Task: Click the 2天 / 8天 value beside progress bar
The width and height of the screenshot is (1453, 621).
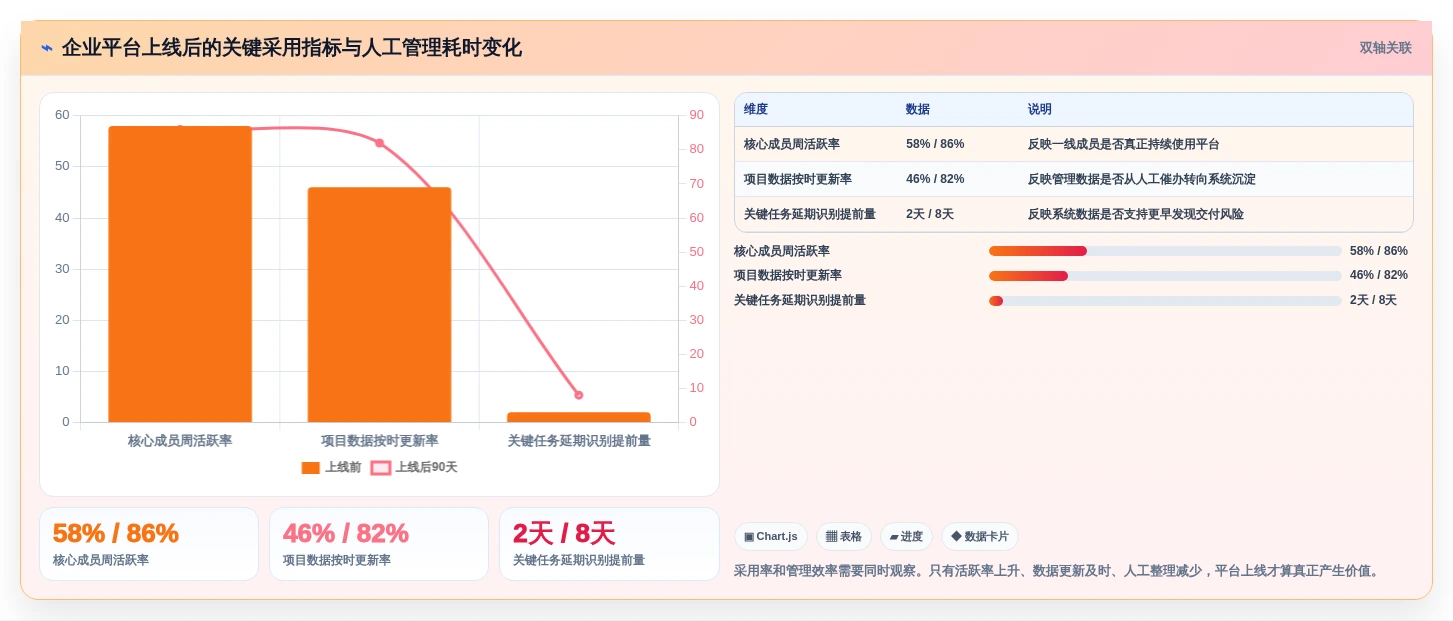Action: (1373, 300)
